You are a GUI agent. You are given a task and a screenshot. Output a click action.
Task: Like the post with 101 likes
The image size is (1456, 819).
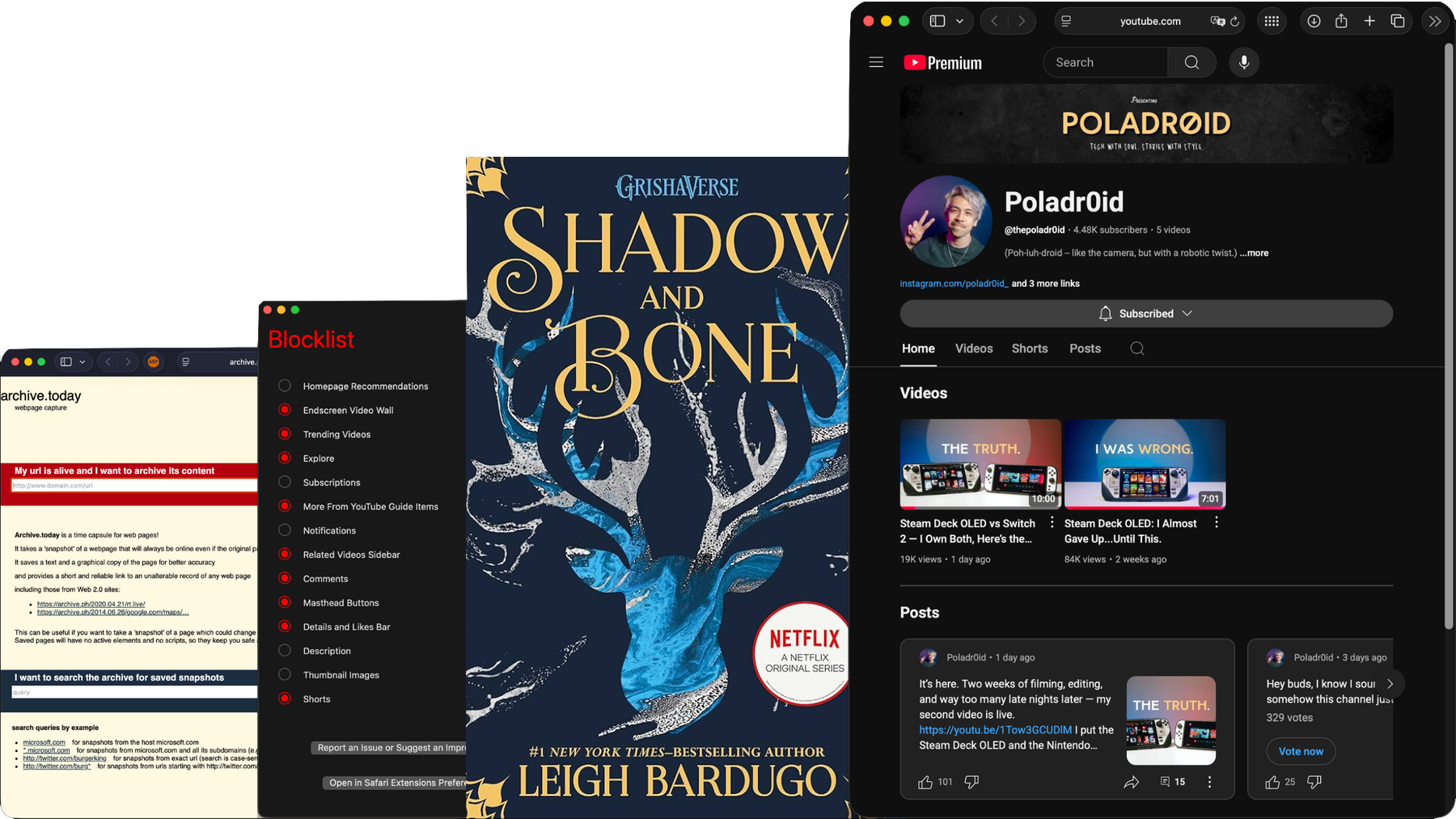[925, 782]
